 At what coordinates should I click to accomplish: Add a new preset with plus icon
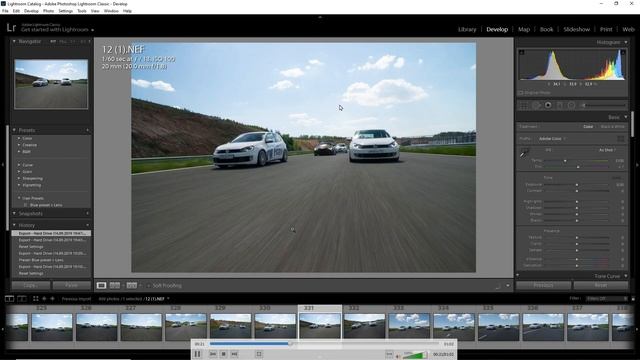[x=88, y=130]
